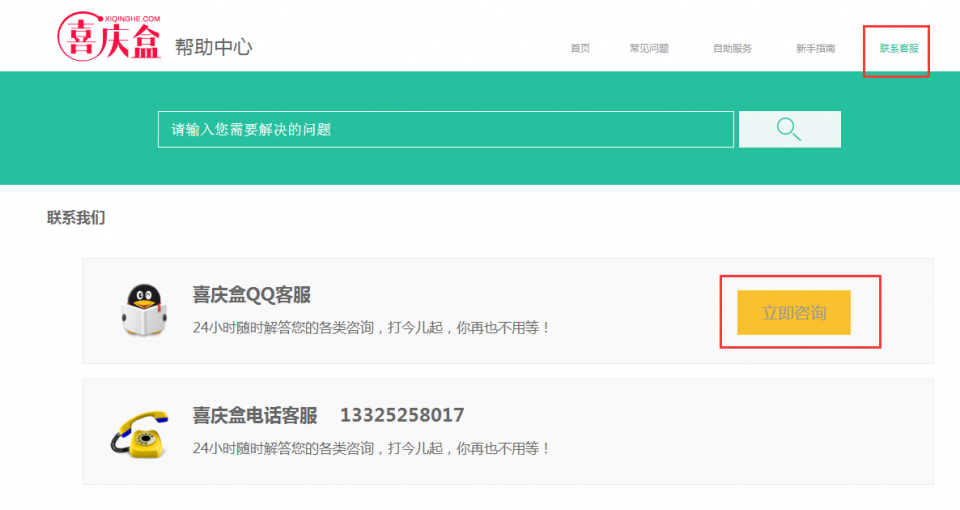Click the magnifier search icon
The width and height of the screenshot is (960, 510).
[x=789, y=129]
